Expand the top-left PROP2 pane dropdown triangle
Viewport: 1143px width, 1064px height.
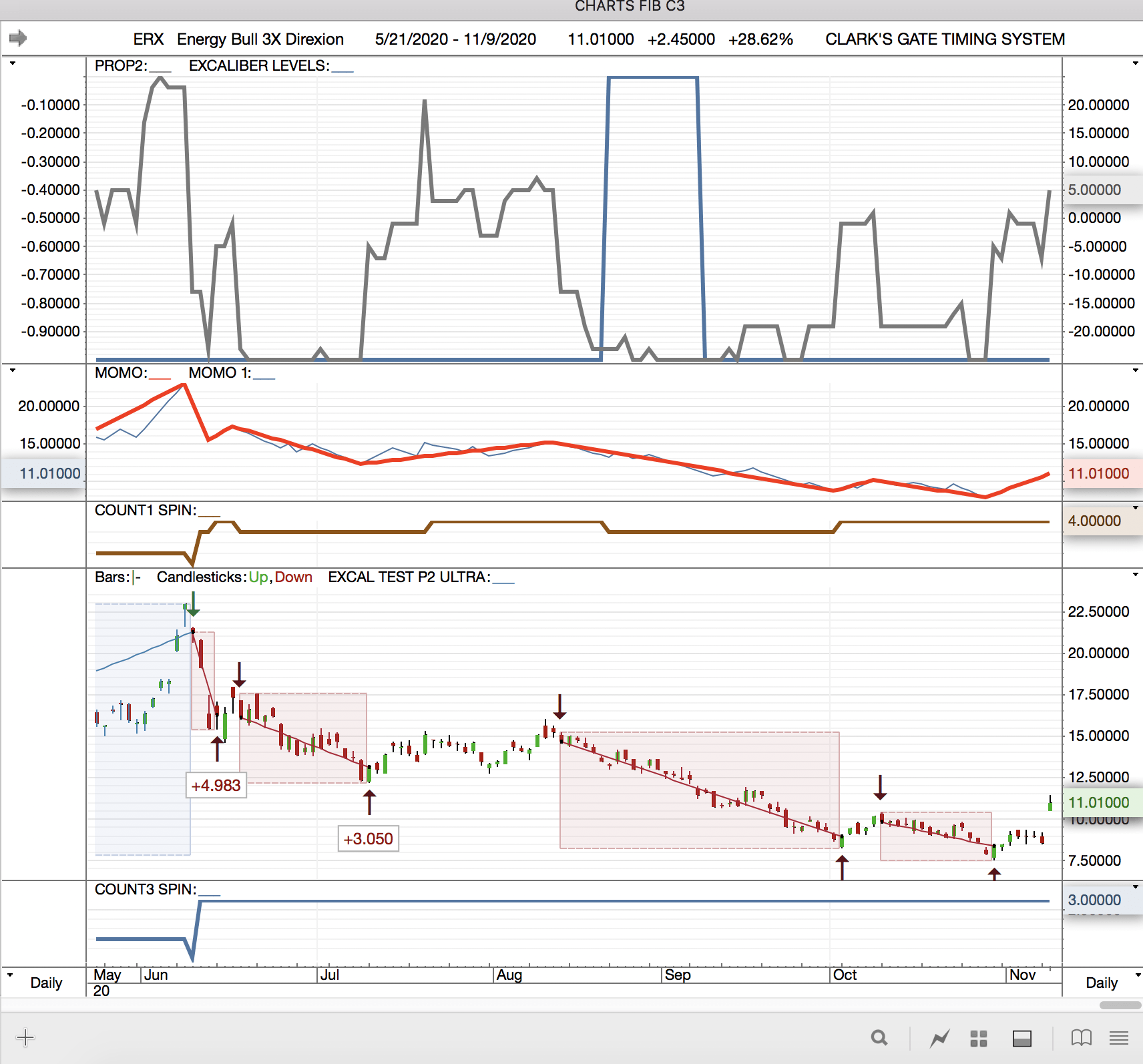coord(12,63)
